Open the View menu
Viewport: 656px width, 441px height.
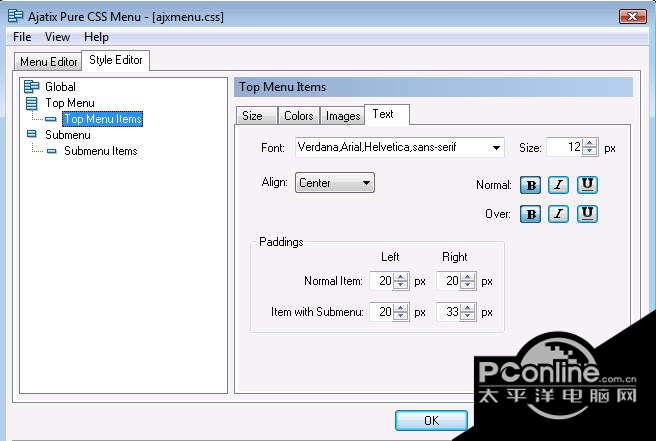(x=57, y=37)
